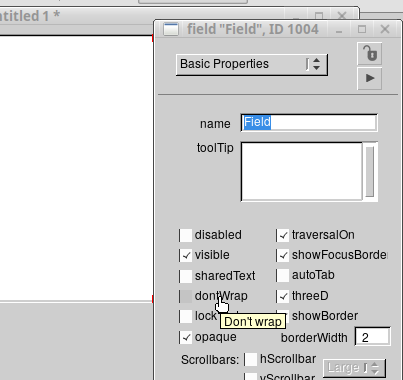Enable the autoTab checkbox

283,276
